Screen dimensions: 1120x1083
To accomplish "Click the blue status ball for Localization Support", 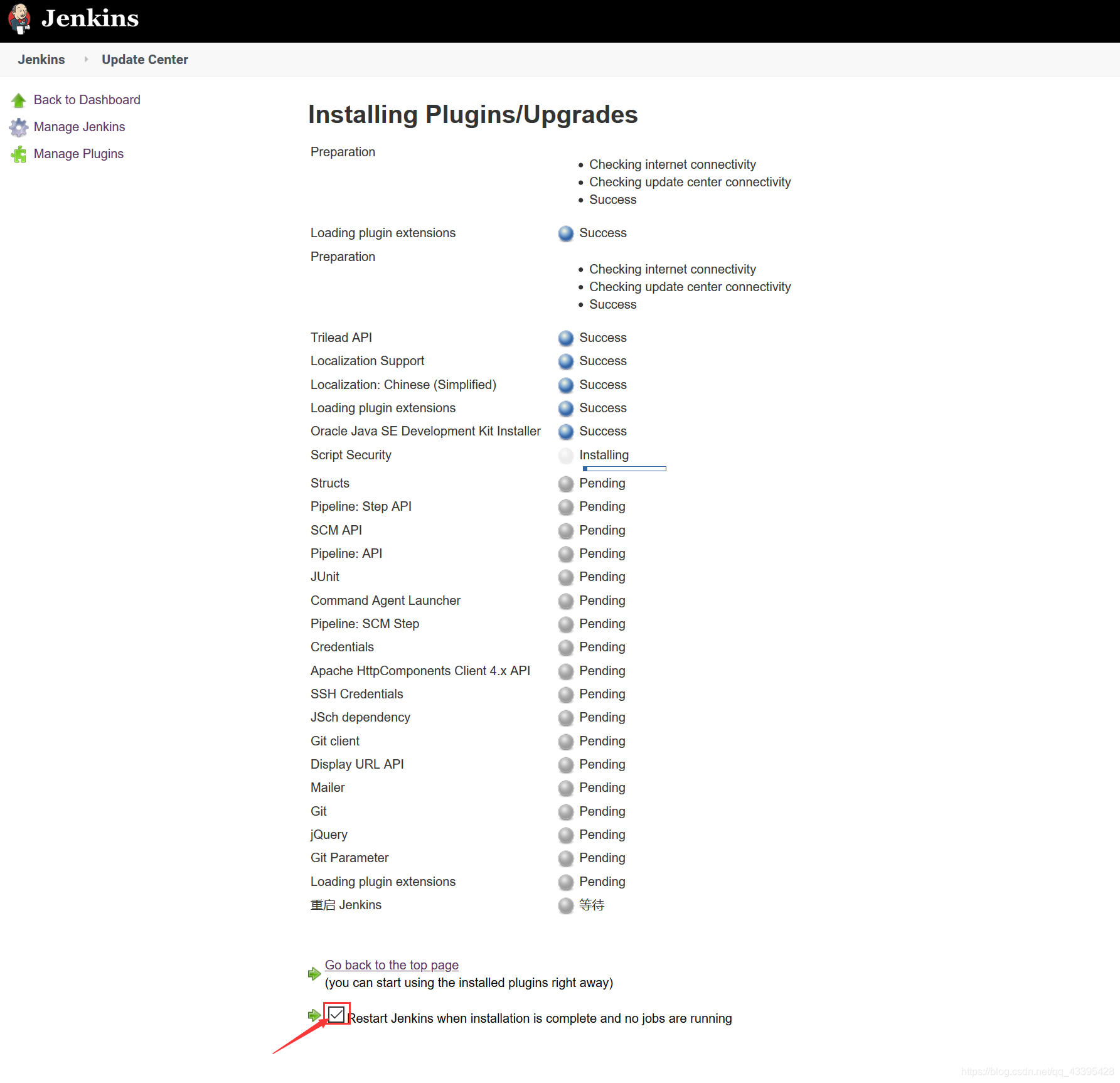I will click(x=566, y=361).
